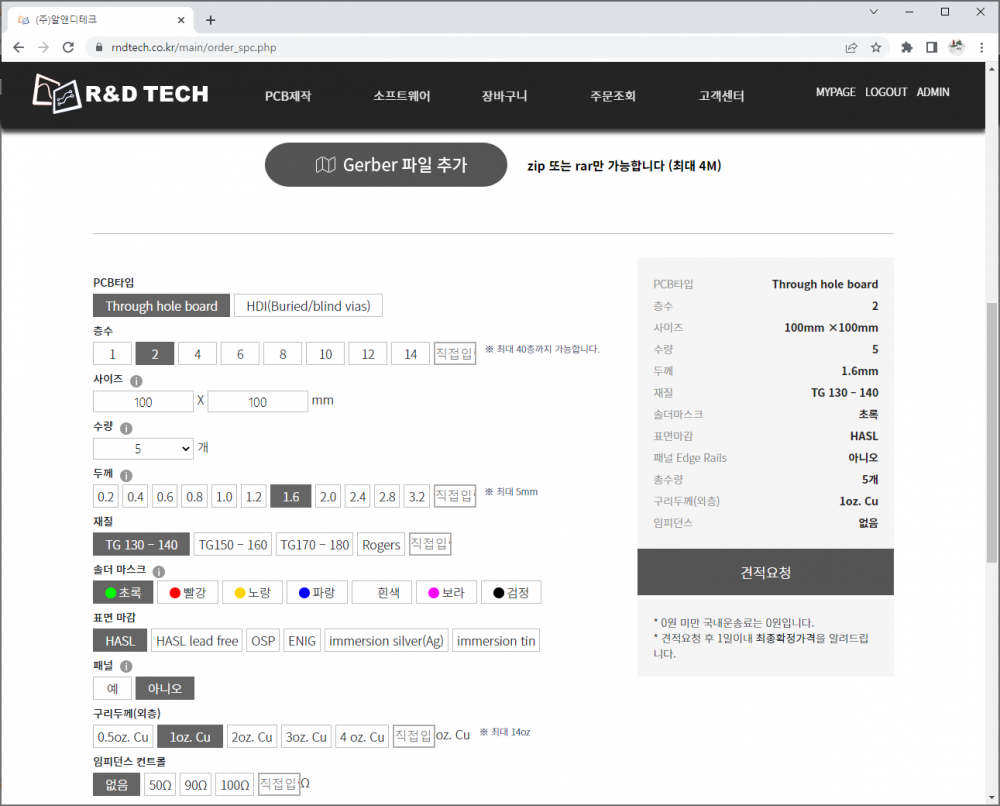Bookmark this page with star icon

point(876,47)
